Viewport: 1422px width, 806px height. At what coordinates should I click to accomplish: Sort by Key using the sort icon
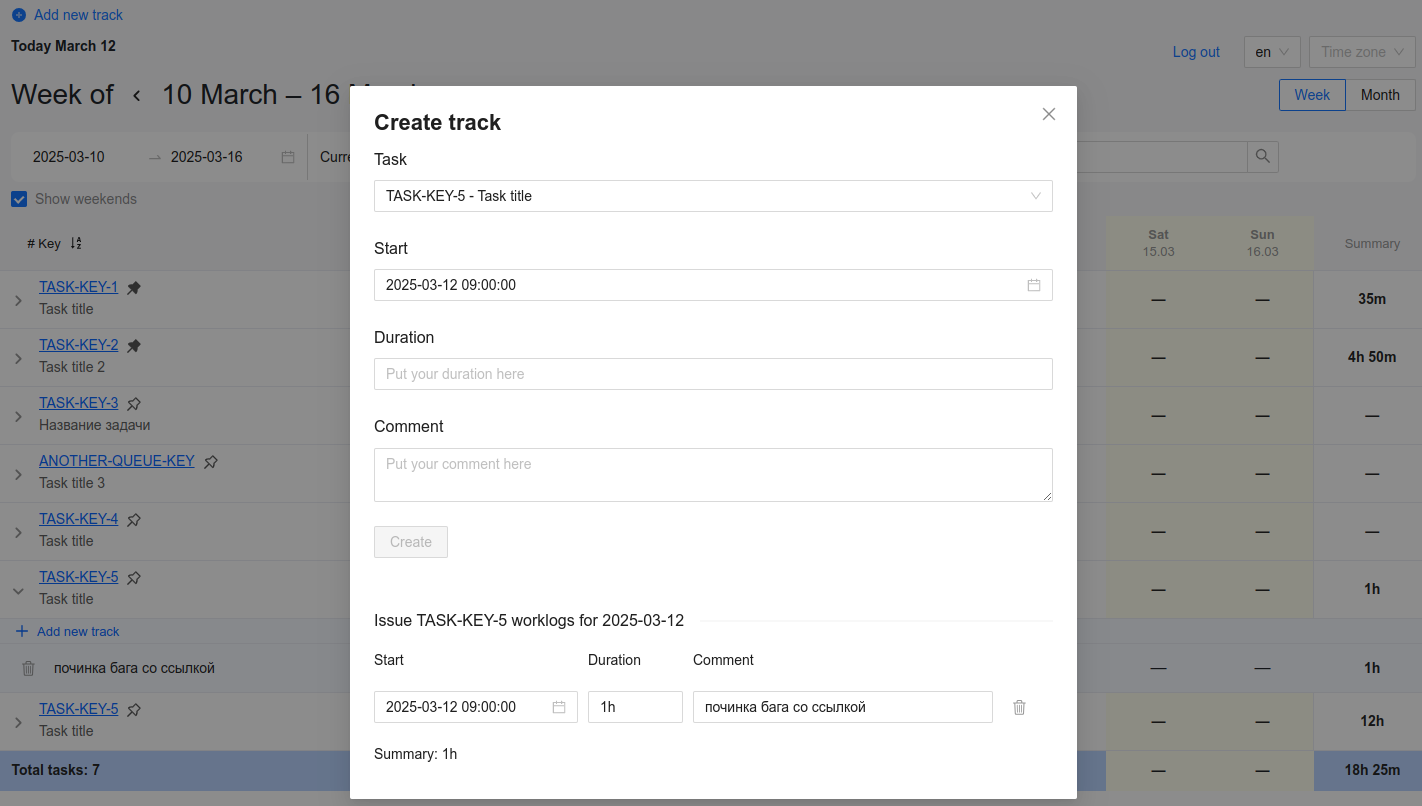pos(76,243)
